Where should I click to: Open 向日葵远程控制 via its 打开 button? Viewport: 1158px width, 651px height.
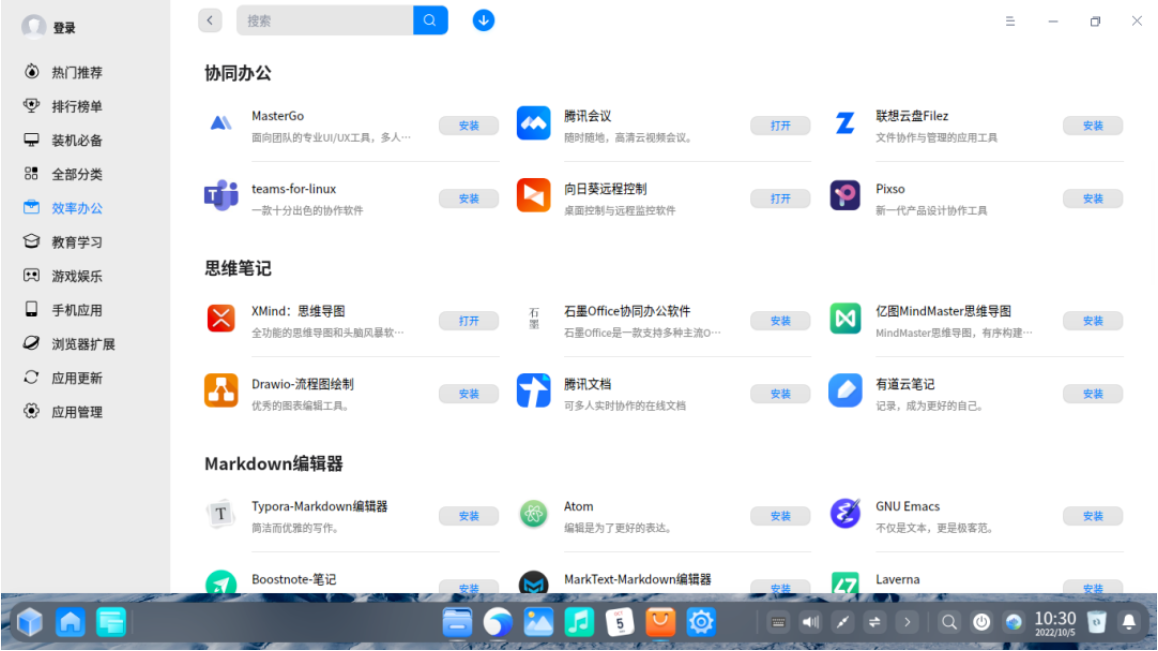pyautogui.click(x=781, y=198)
